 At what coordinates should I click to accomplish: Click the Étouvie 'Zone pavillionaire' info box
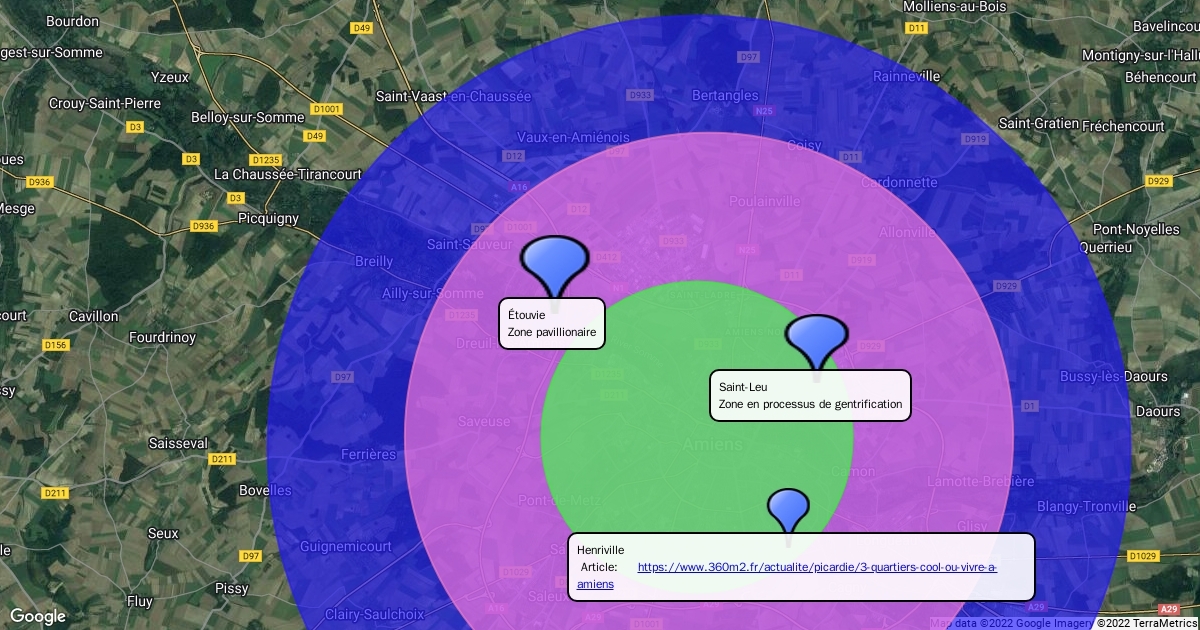[552, 323]
